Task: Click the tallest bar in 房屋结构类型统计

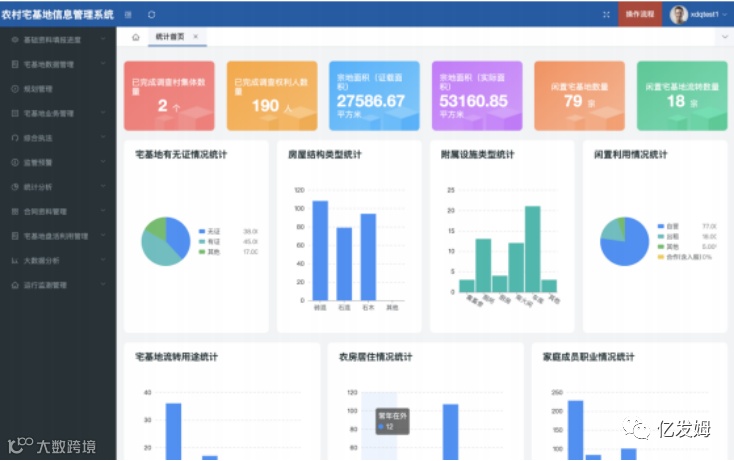Action: [320, 250]
